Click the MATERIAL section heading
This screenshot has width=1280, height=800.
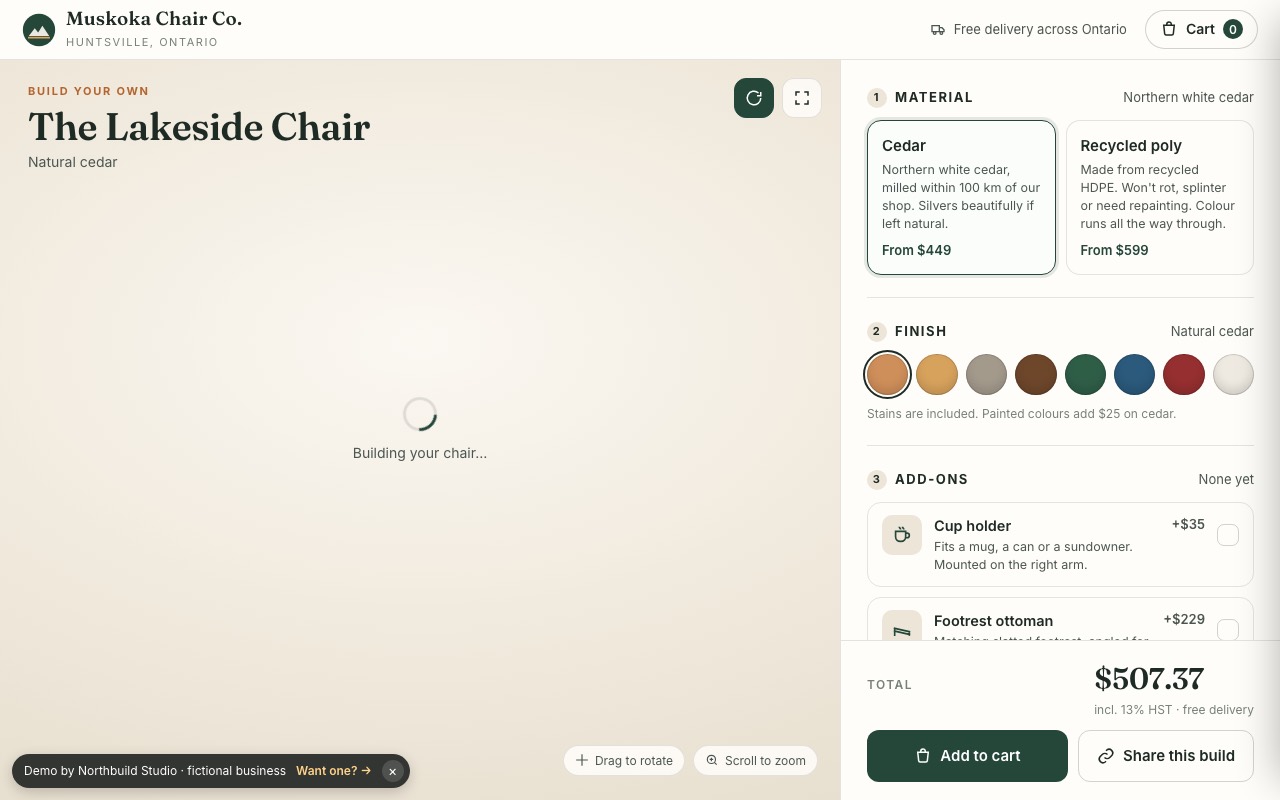pos(934,97)
